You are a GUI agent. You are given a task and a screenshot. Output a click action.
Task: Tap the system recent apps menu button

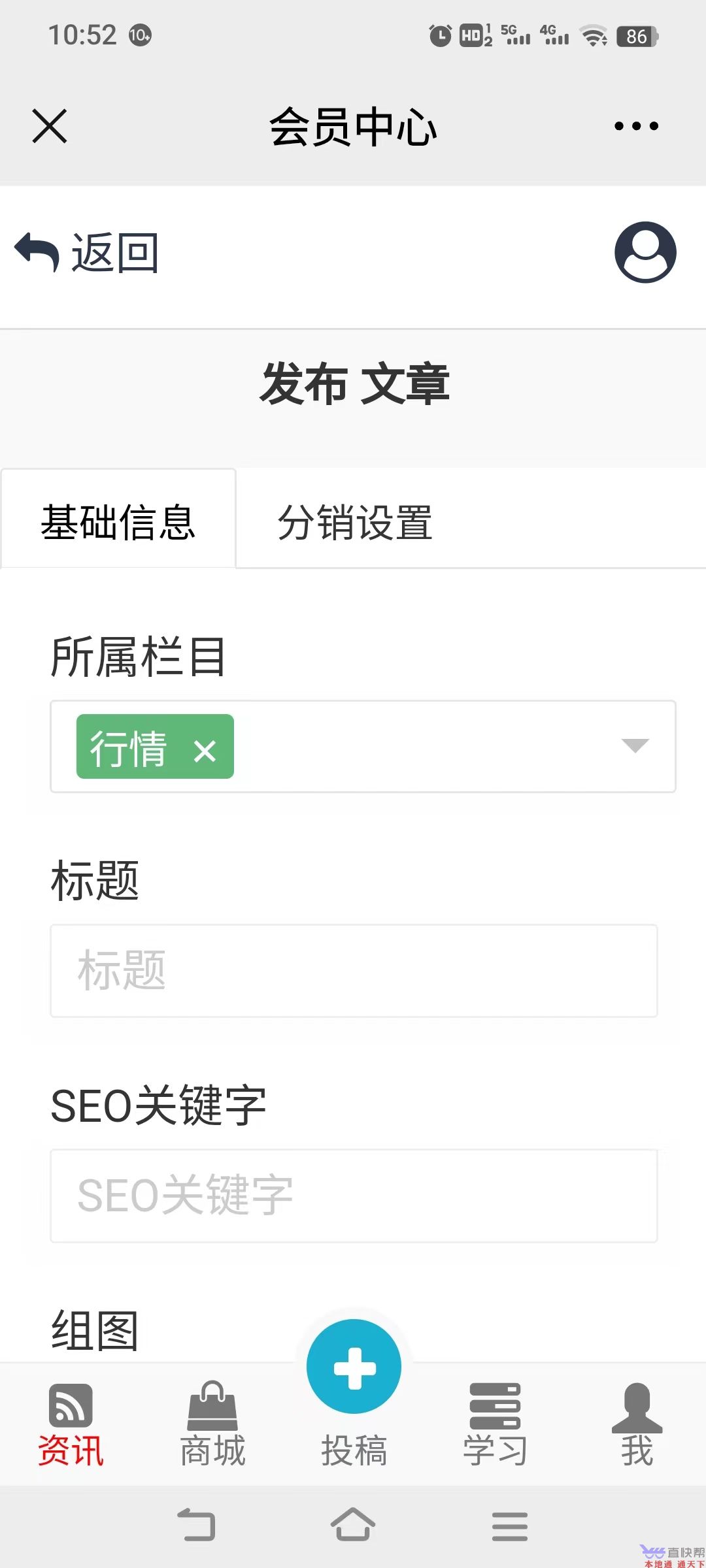click(x=510, y=1526)
